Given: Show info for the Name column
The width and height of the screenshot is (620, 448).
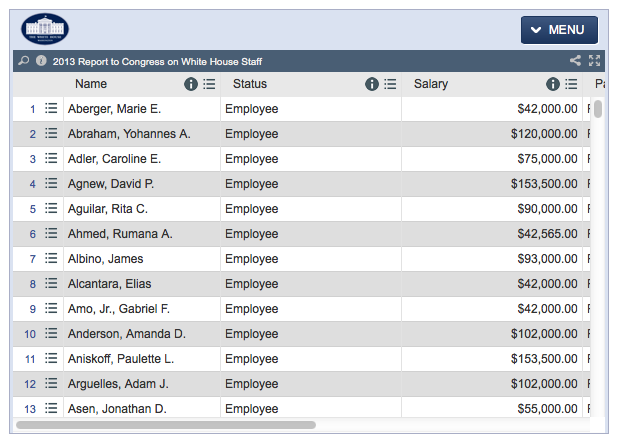Looking at the screenshot, I should tap(191, 85).
